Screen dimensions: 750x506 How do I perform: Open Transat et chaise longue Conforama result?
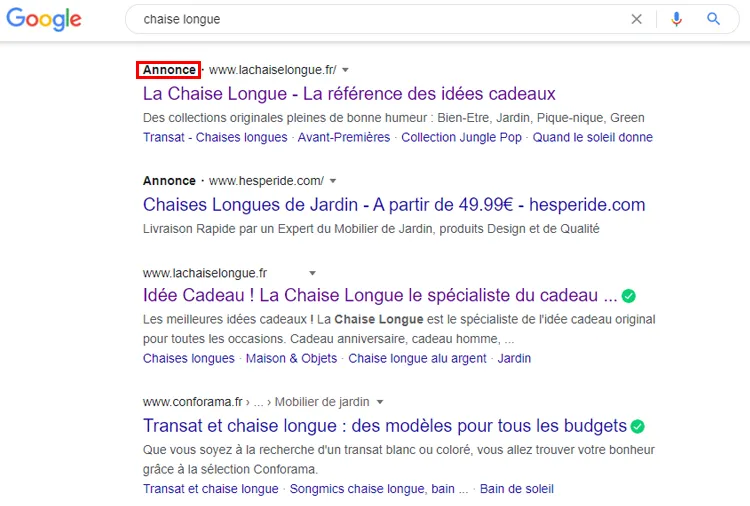tap(385, 426)
